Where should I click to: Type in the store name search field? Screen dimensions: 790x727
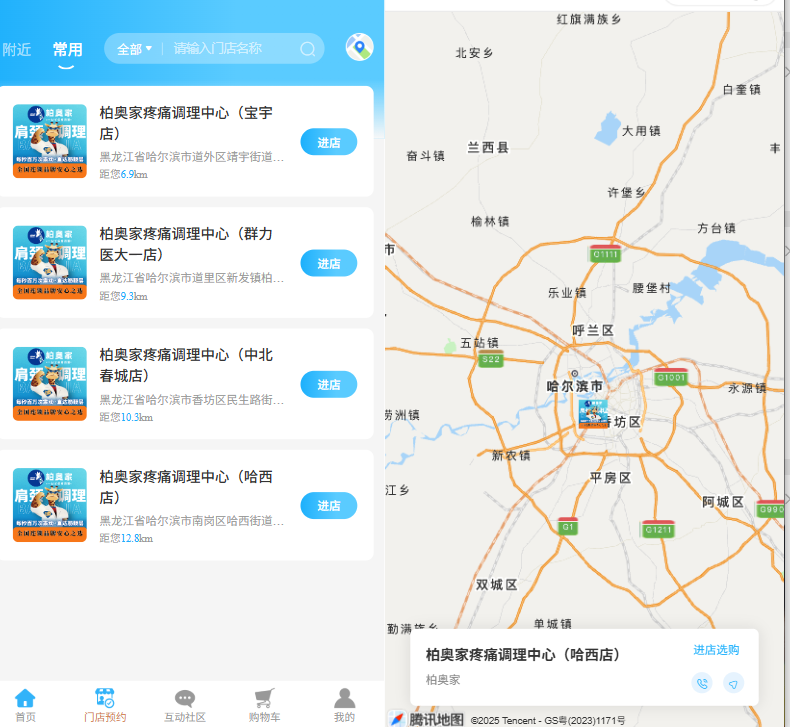230,49
